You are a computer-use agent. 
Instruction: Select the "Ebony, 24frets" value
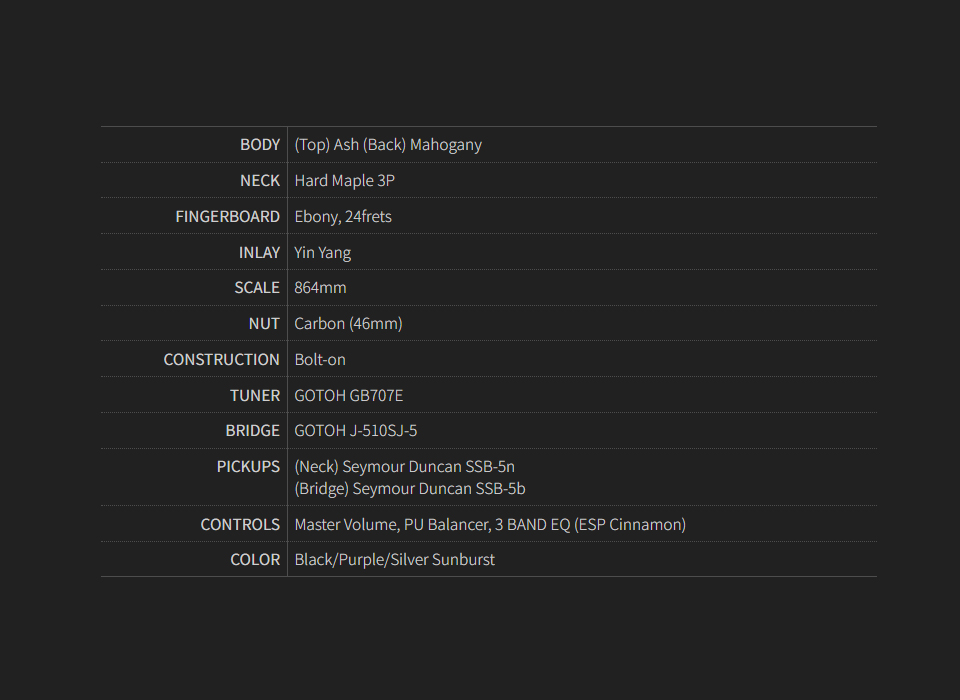tap(343, 217)
